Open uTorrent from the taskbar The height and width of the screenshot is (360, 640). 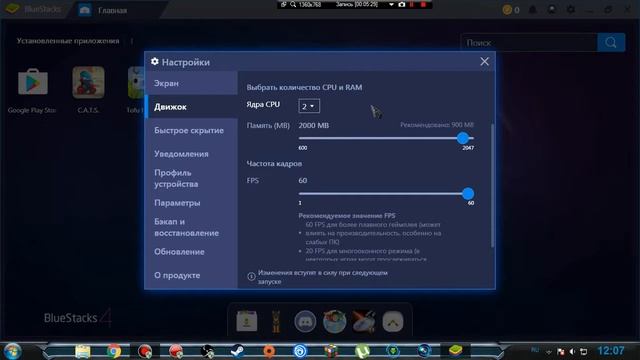click(x=362, y=351)
